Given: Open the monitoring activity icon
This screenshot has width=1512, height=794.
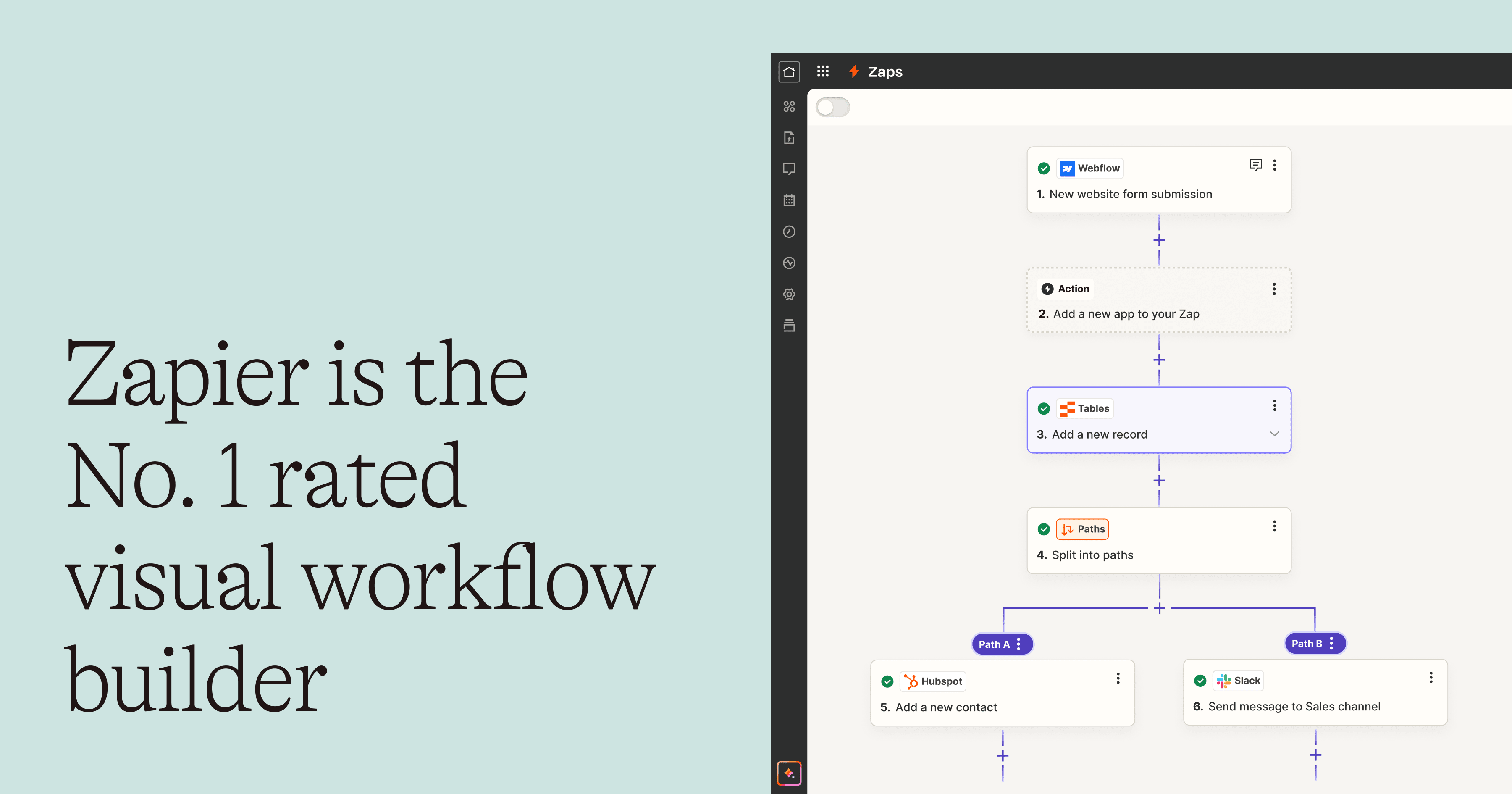Looking at the screenshot, I should [x=790, y=263].
